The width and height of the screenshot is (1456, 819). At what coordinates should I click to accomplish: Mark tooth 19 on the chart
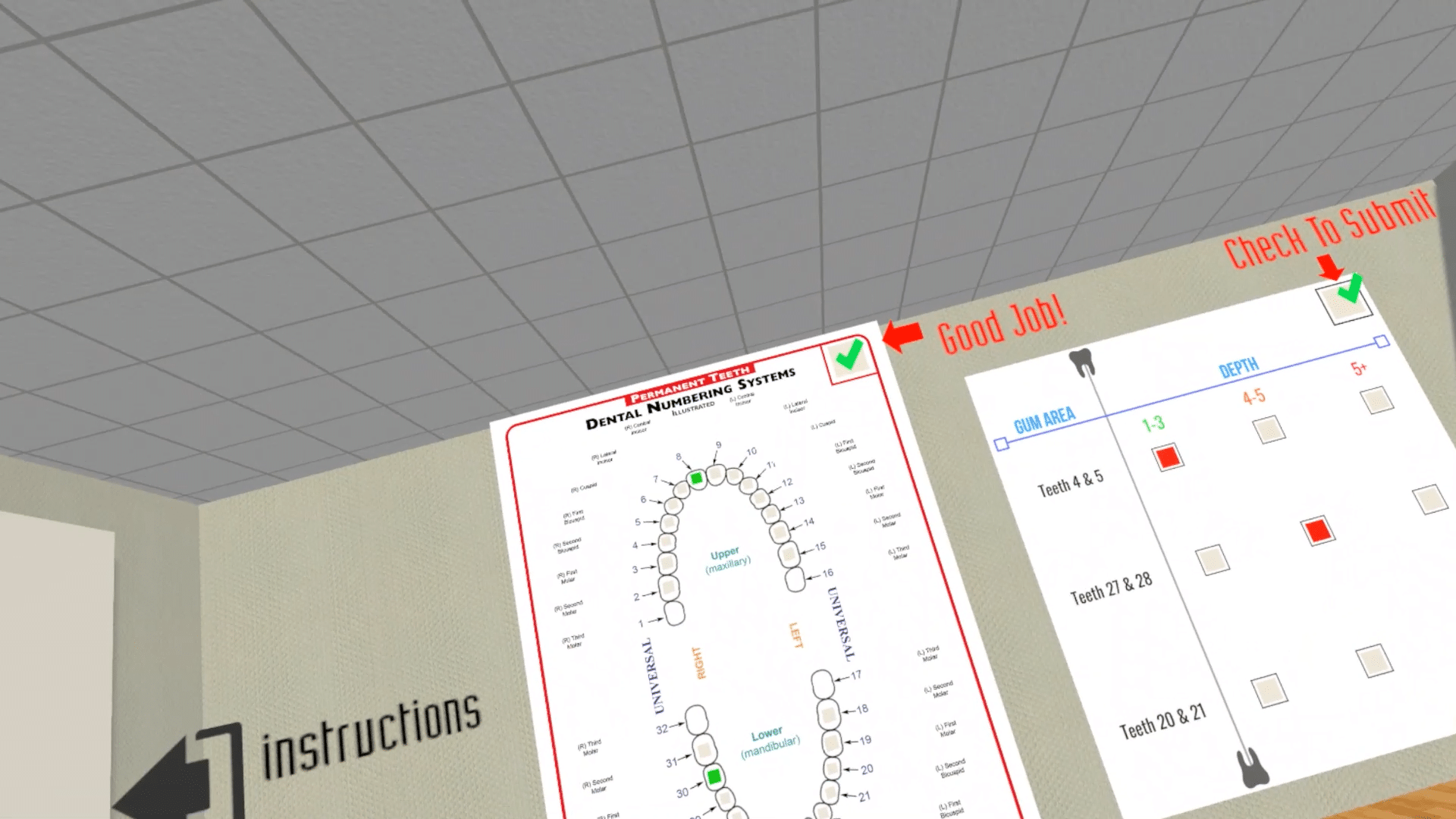(x=831, y=742)
